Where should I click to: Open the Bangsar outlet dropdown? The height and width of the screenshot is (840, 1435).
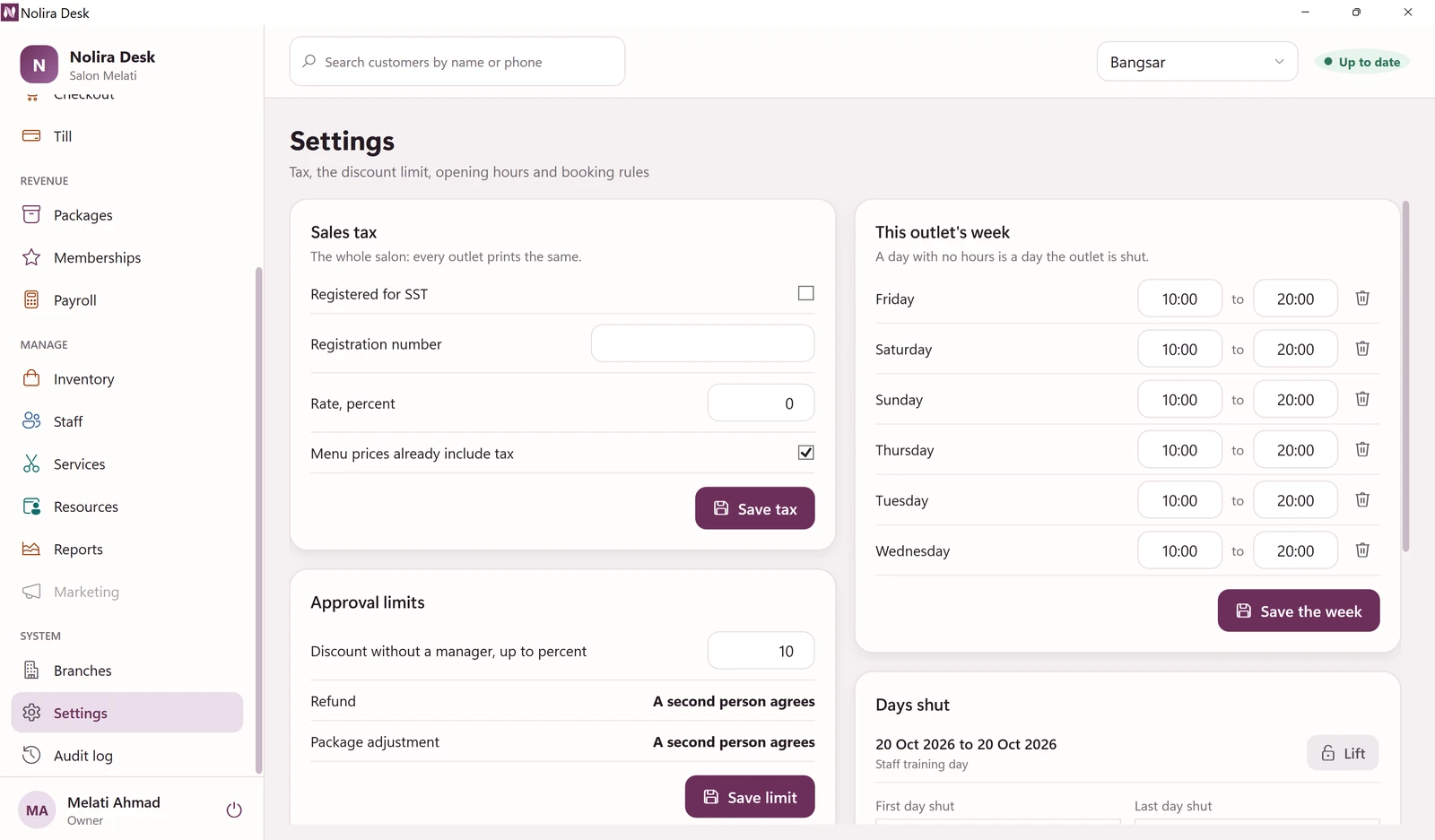click(x=1197, y=62)
